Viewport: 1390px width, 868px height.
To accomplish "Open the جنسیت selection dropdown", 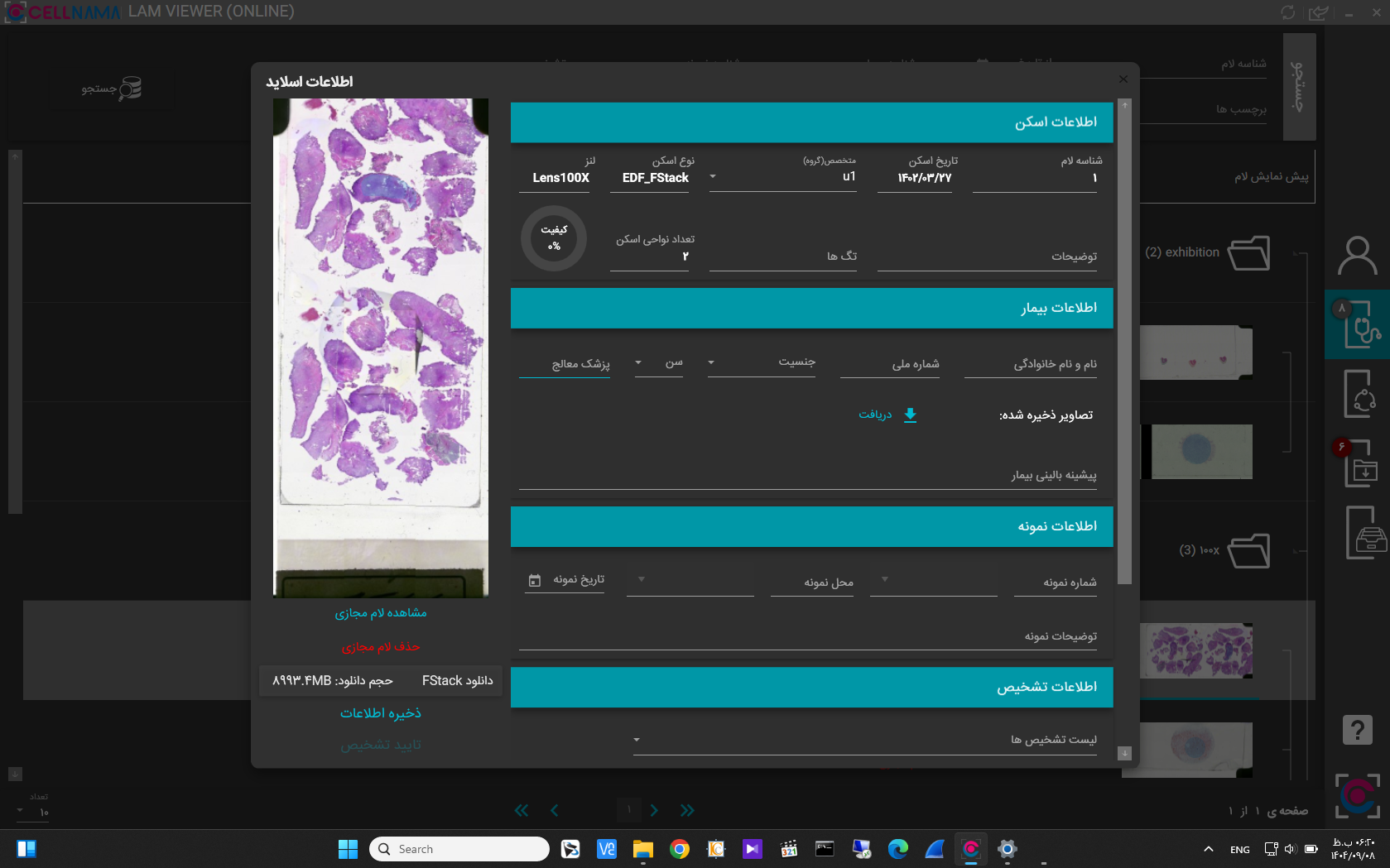I will tap(711, 362).
